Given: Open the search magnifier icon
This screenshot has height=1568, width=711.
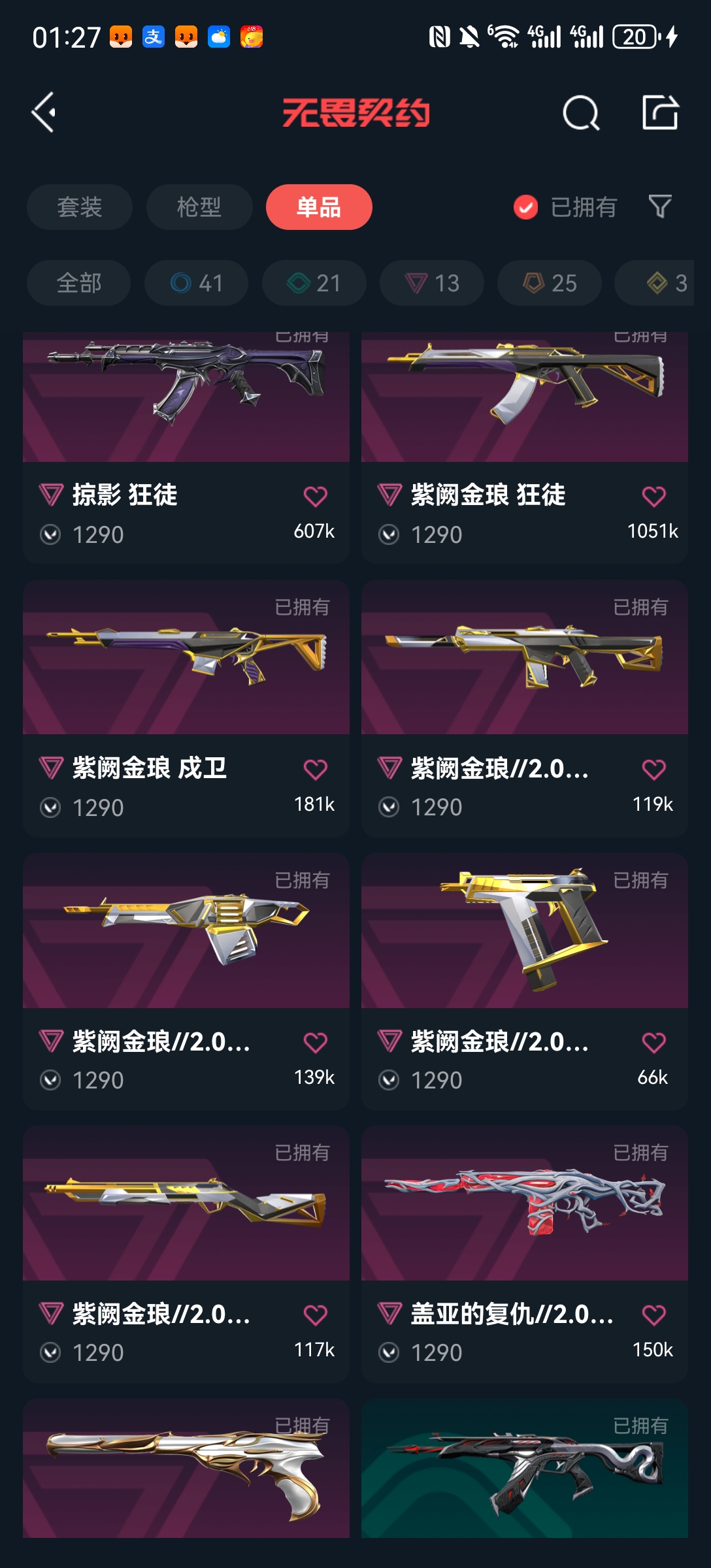Looking at the screenshot, I should pyautogui.click(x=581, y=113).
